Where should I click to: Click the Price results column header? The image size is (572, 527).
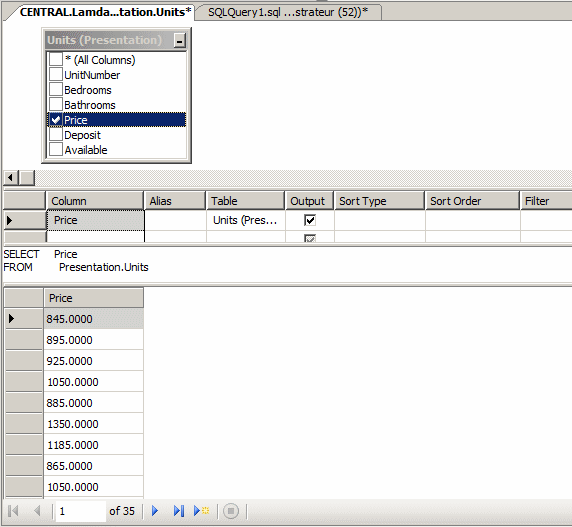coord(94,298)
